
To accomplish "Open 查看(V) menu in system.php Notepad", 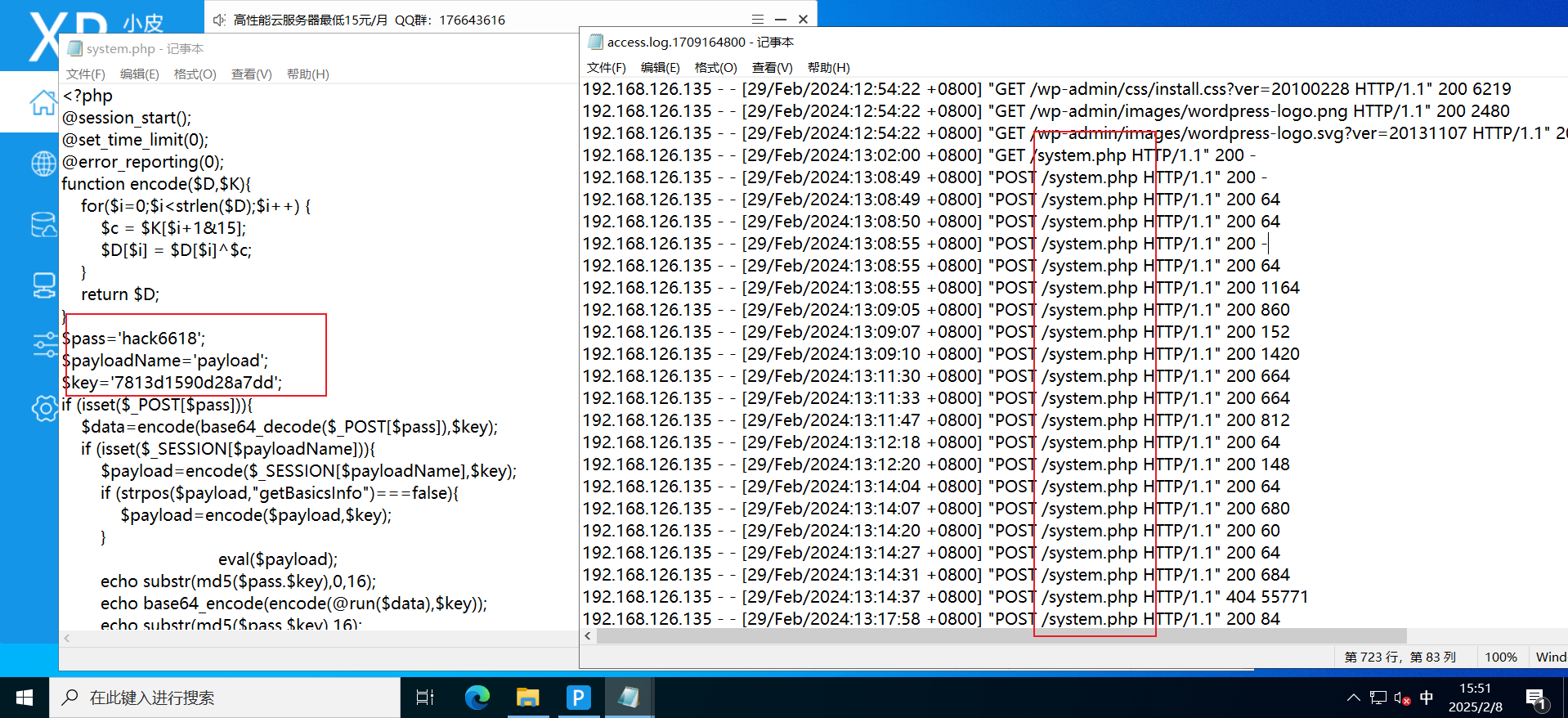I will 252,74.
